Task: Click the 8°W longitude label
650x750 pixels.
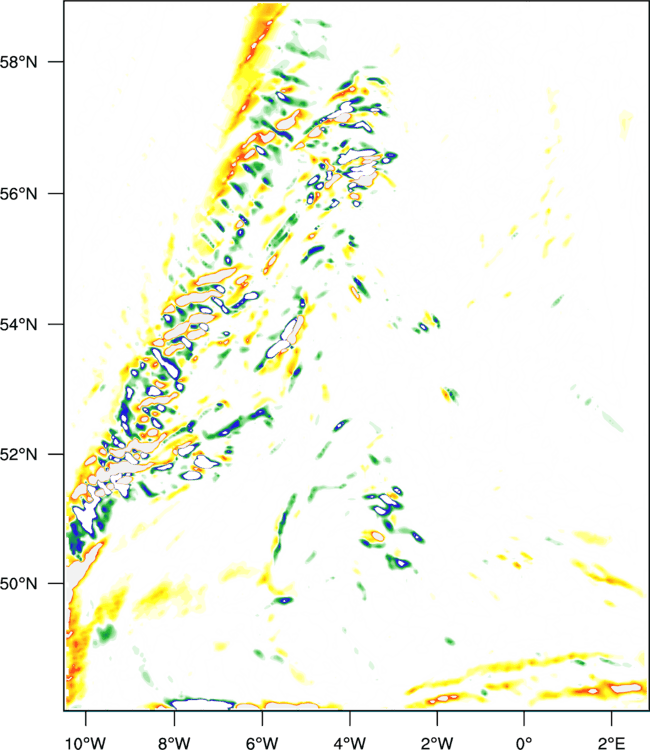Action: point(174,743)
